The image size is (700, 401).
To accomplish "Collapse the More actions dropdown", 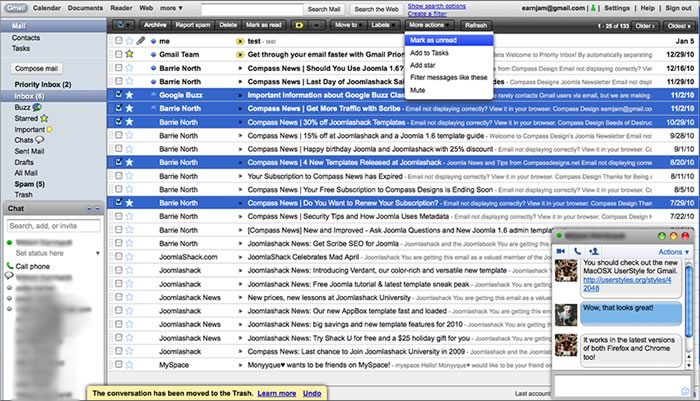I will (x=429, y=25).
